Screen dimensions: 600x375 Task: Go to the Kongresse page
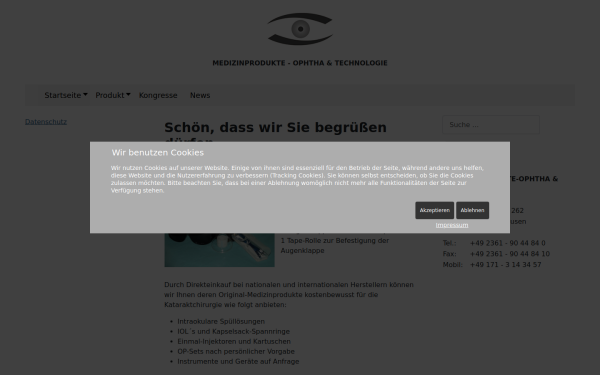[x=158, y=95]
